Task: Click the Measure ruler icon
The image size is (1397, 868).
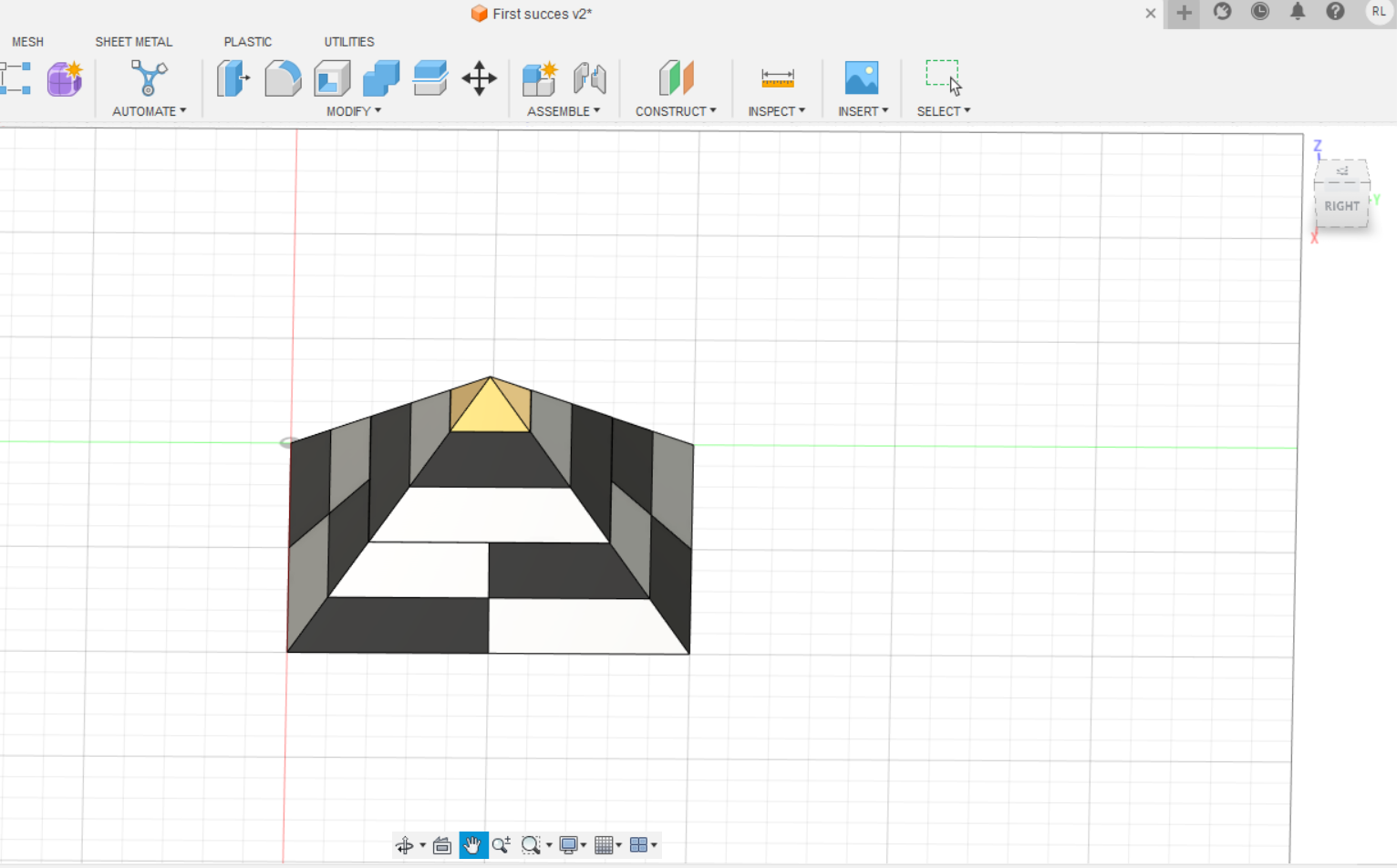Action: point(777,78)
